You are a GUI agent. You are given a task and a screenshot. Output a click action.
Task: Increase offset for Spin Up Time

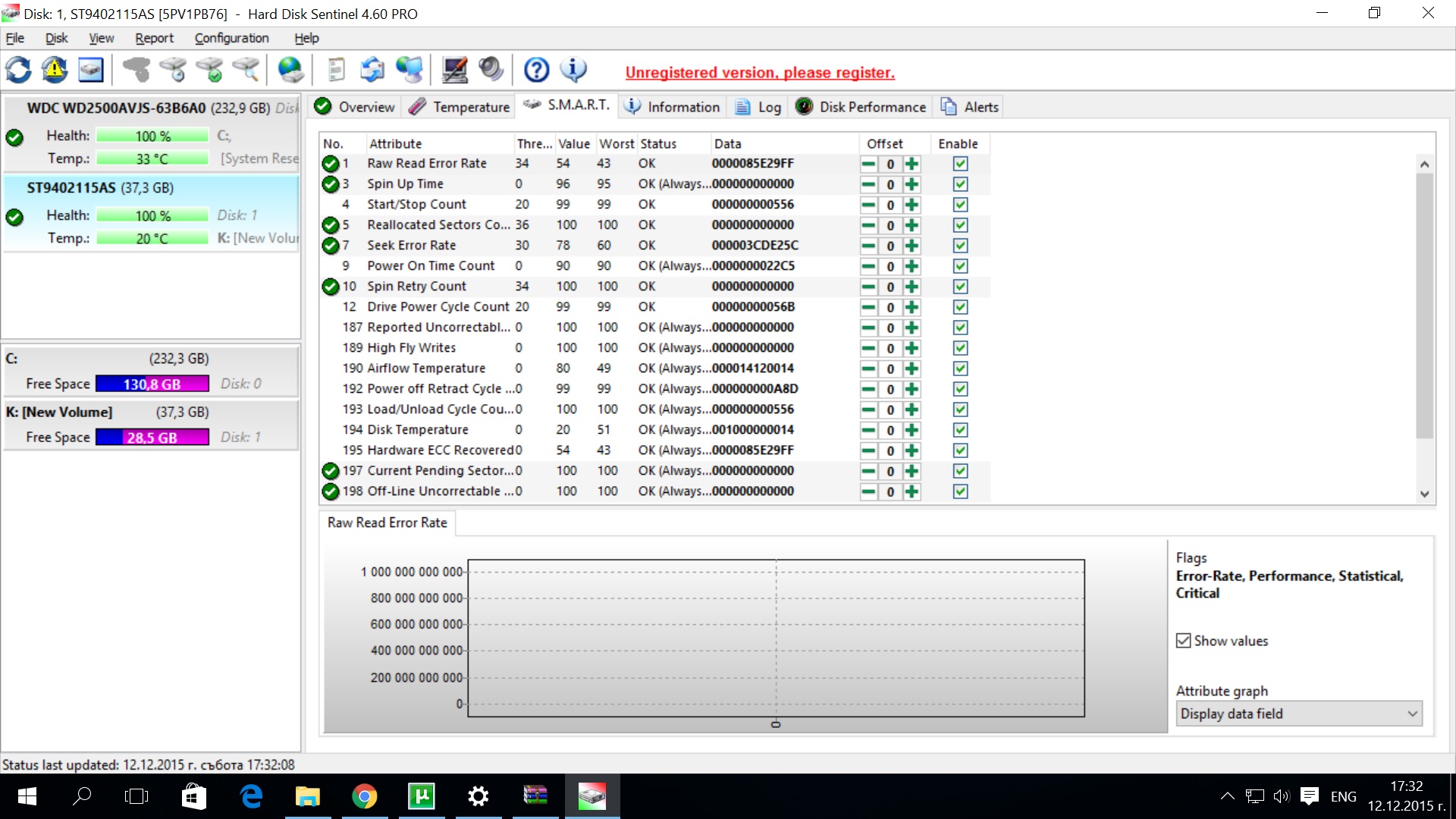click(x=912, y=184)
